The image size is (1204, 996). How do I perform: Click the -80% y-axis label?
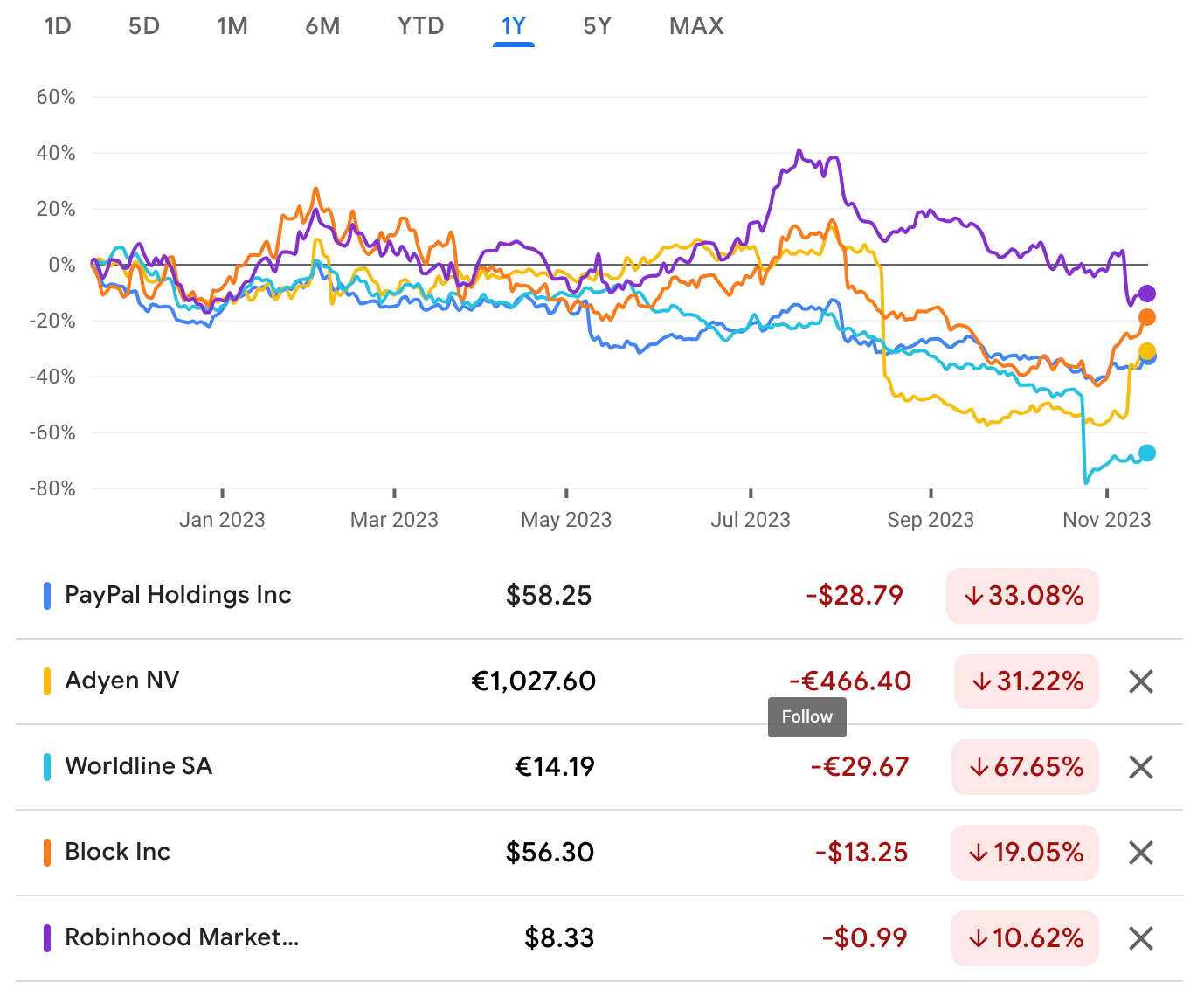(52, 488)
